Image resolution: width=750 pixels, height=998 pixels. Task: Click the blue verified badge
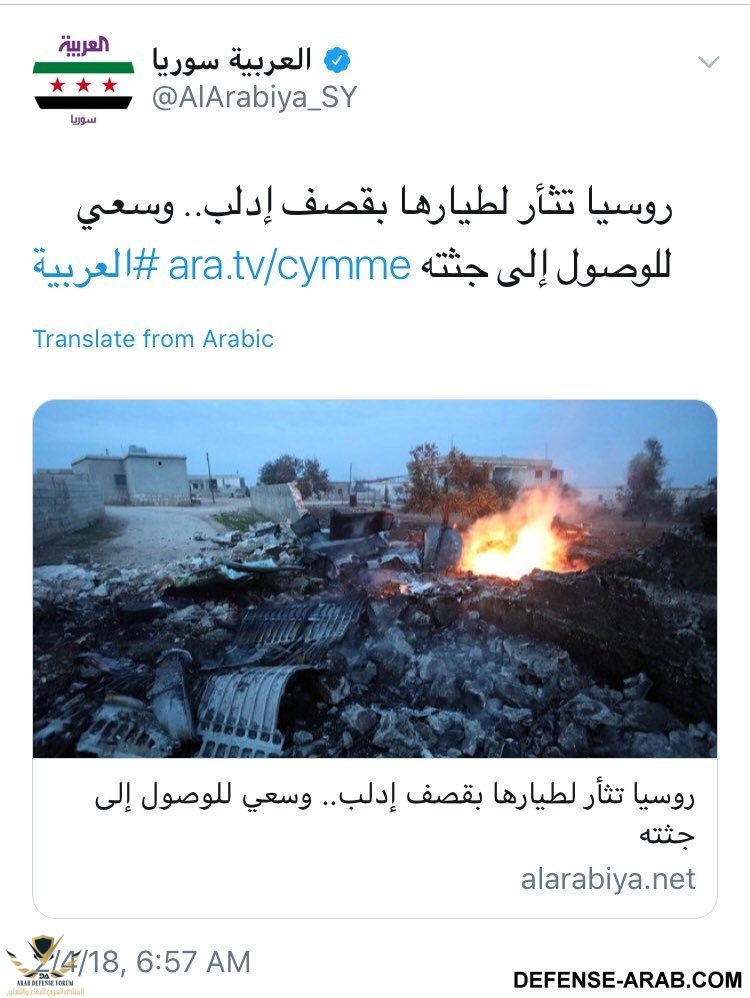pos(337,61)
